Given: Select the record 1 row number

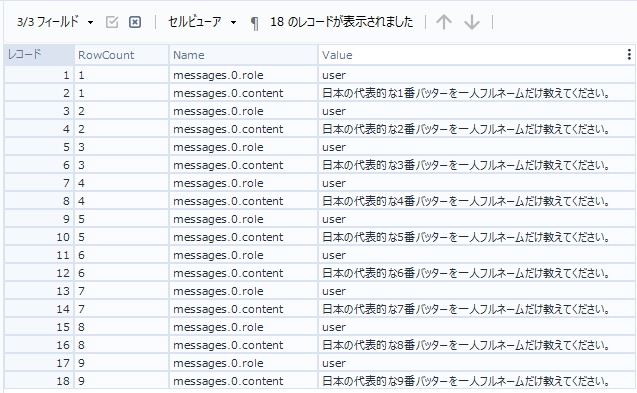Looking at the screenshot, I should click(x=39, y=75).
